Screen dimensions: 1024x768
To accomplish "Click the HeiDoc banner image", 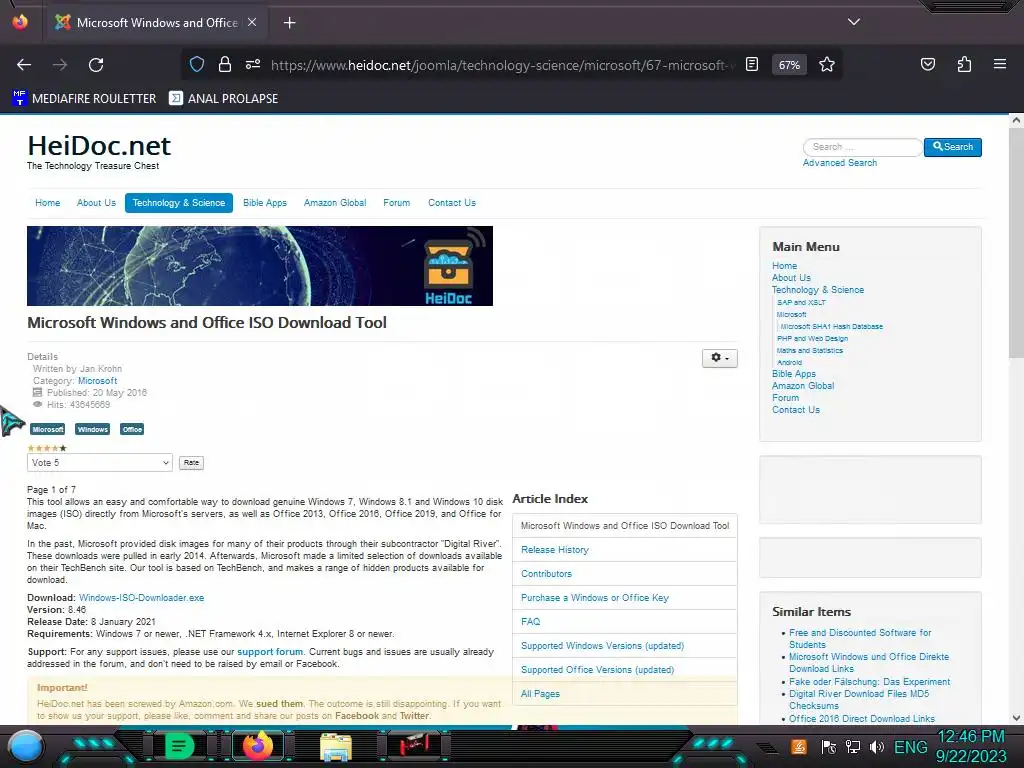I will click(x=260, y=266).
